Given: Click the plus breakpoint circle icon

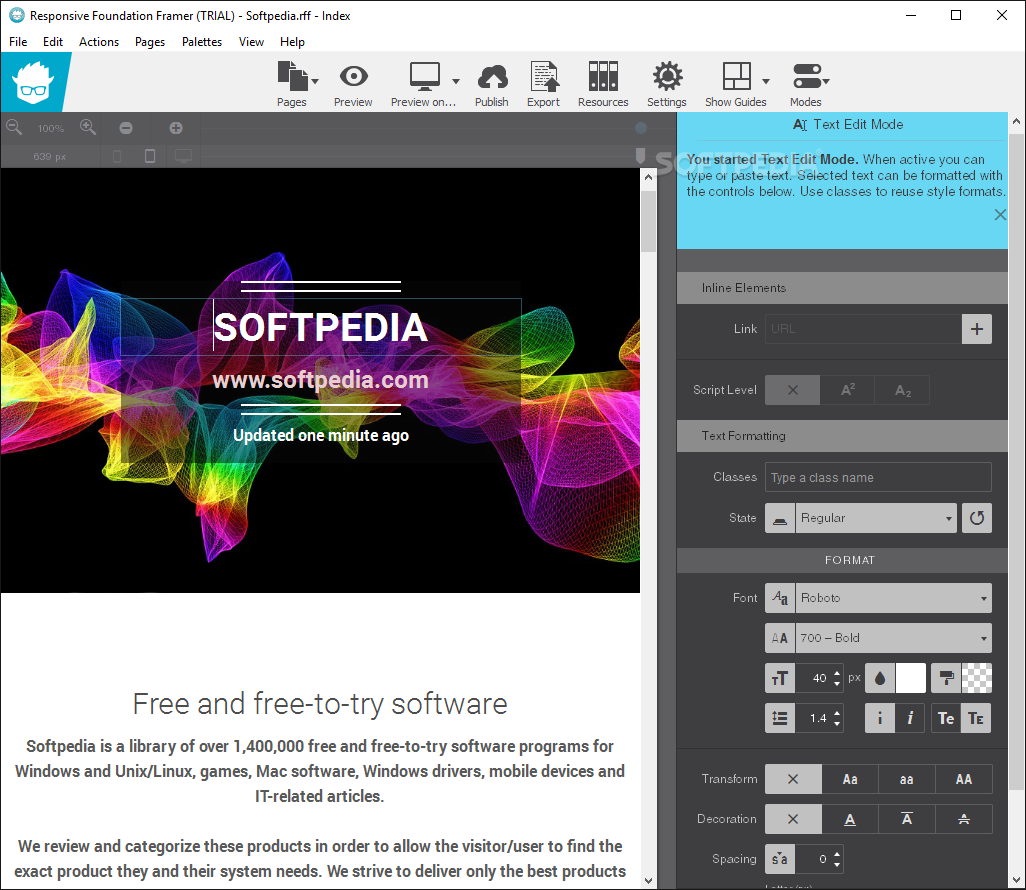Looking at the screenshot, I should (176, 128).
